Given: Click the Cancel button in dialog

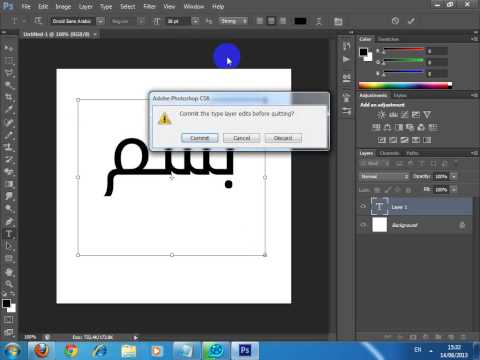Looking at the screenshot, I should 241,138.
